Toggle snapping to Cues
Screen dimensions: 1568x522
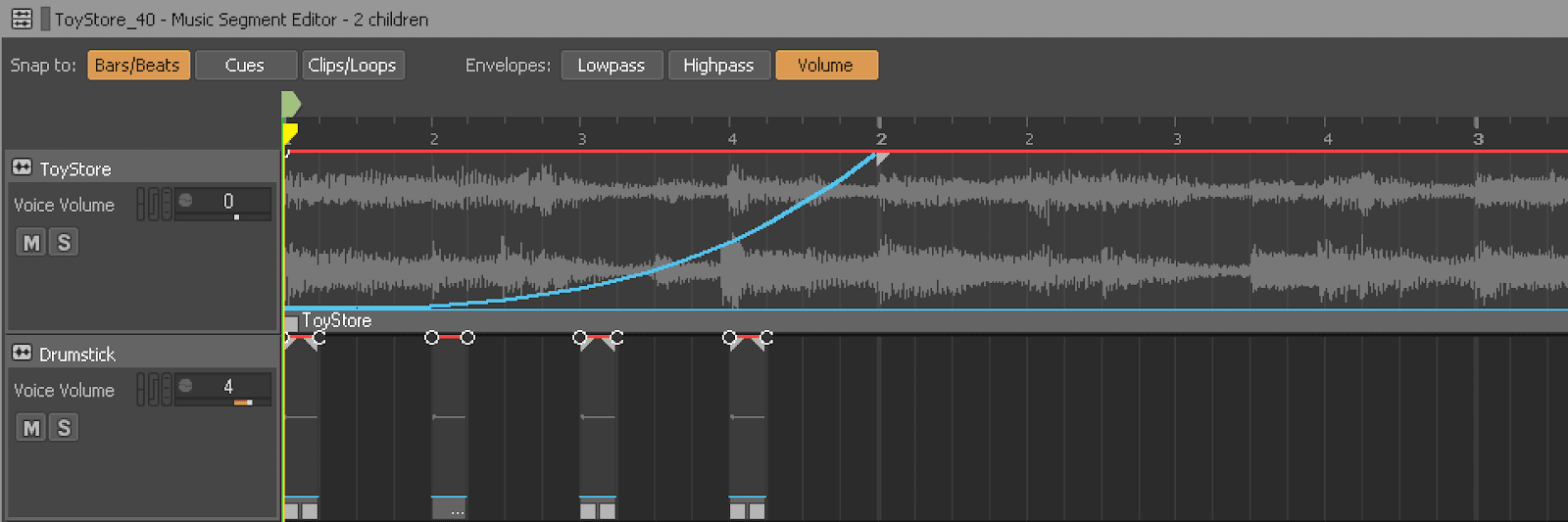point(245,65)
